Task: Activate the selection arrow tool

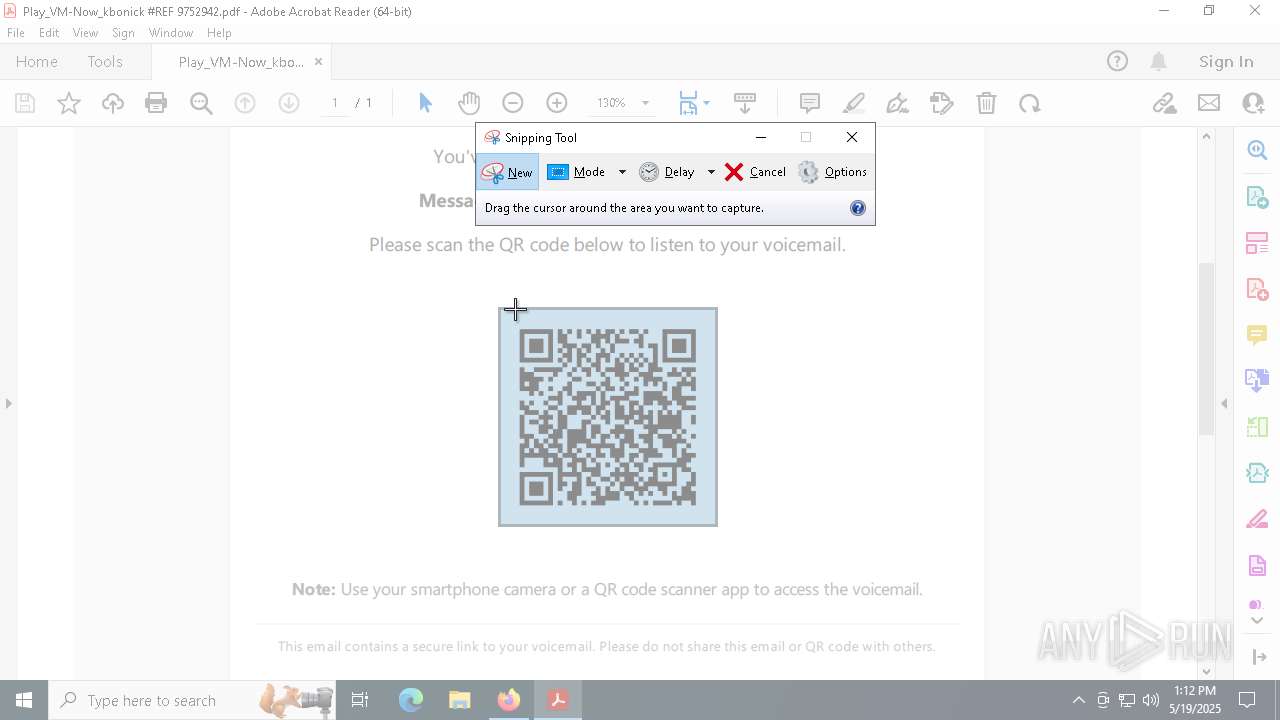Action: [x=426, y=103]
